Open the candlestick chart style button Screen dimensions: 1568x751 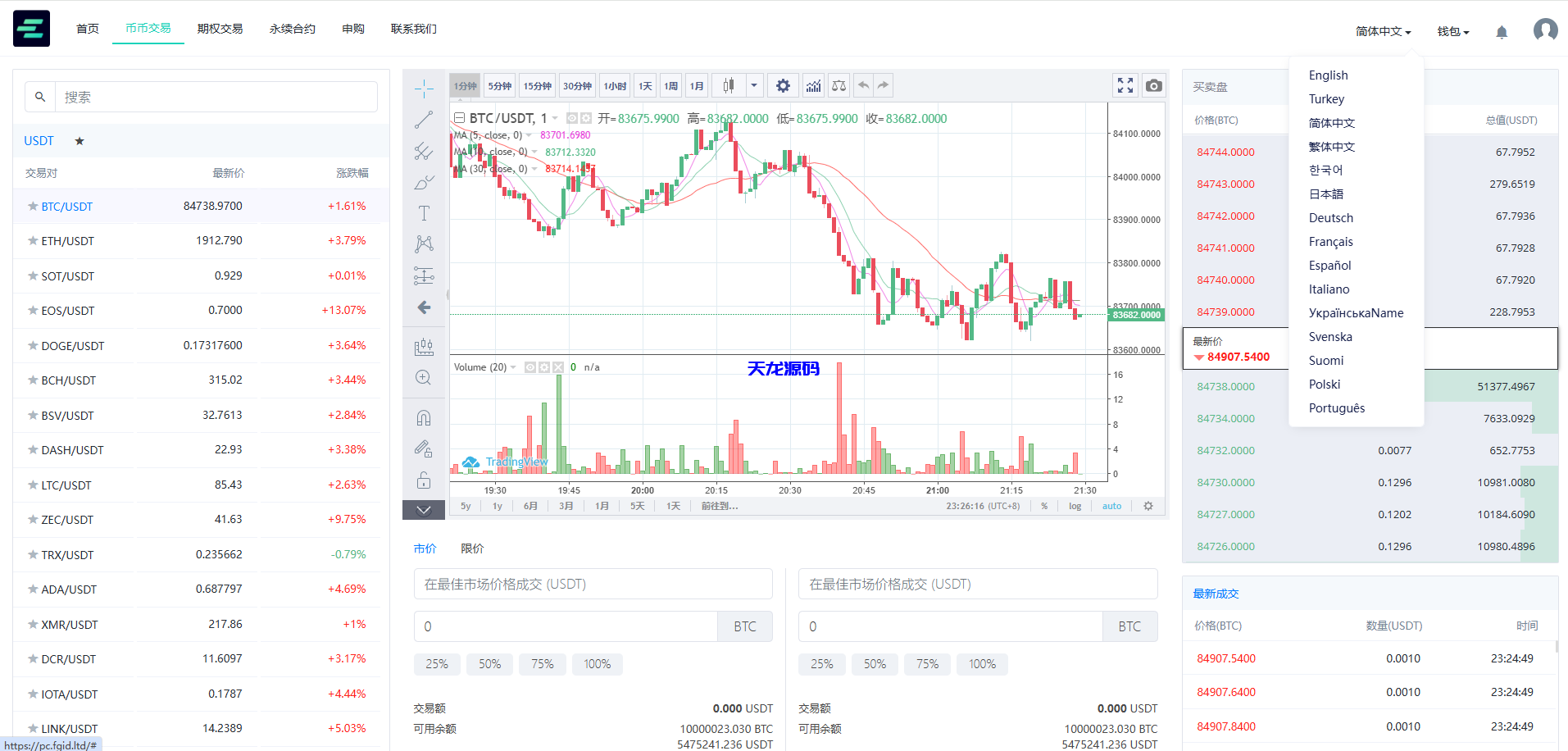point(728,85)
